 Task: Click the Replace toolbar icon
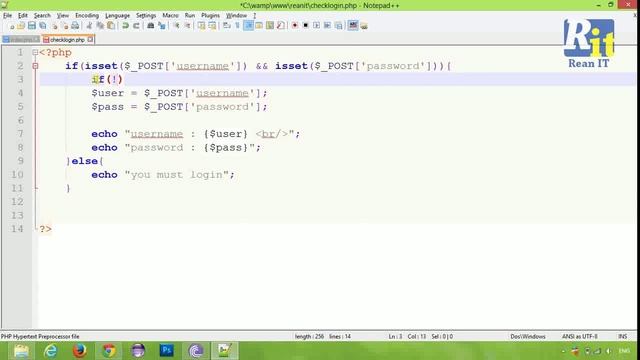[162, 26]
